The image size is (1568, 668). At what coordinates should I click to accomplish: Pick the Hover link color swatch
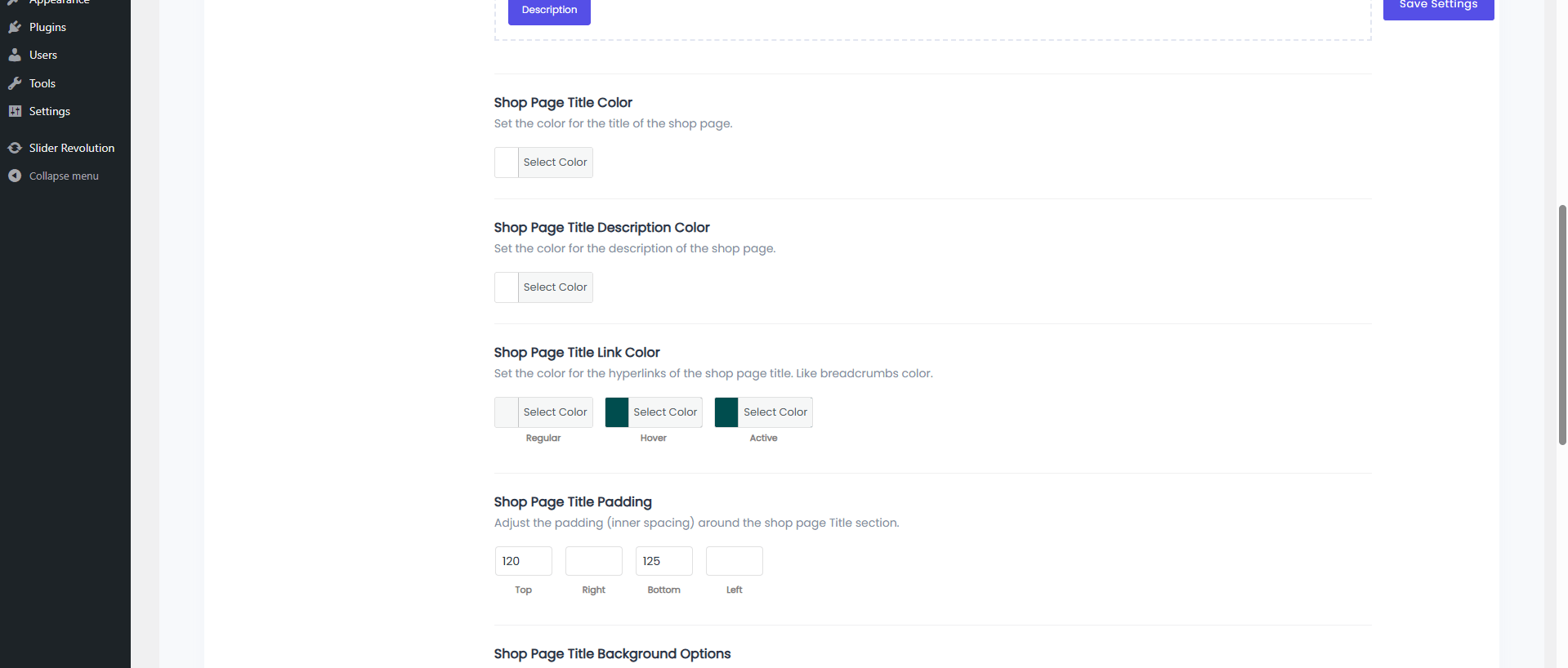(617, 412)
